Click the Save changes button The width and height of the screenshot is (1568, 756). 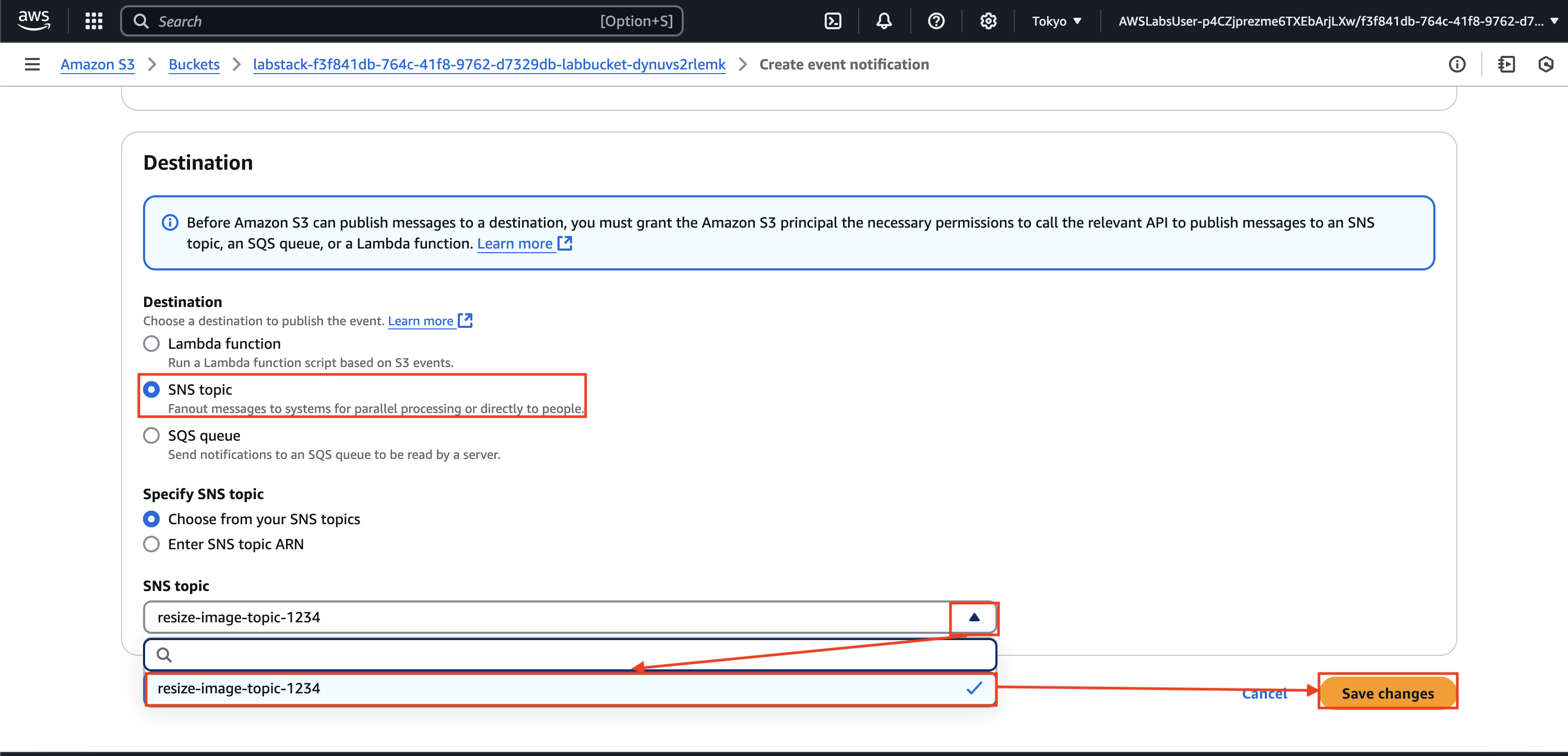click(1387, 693)
